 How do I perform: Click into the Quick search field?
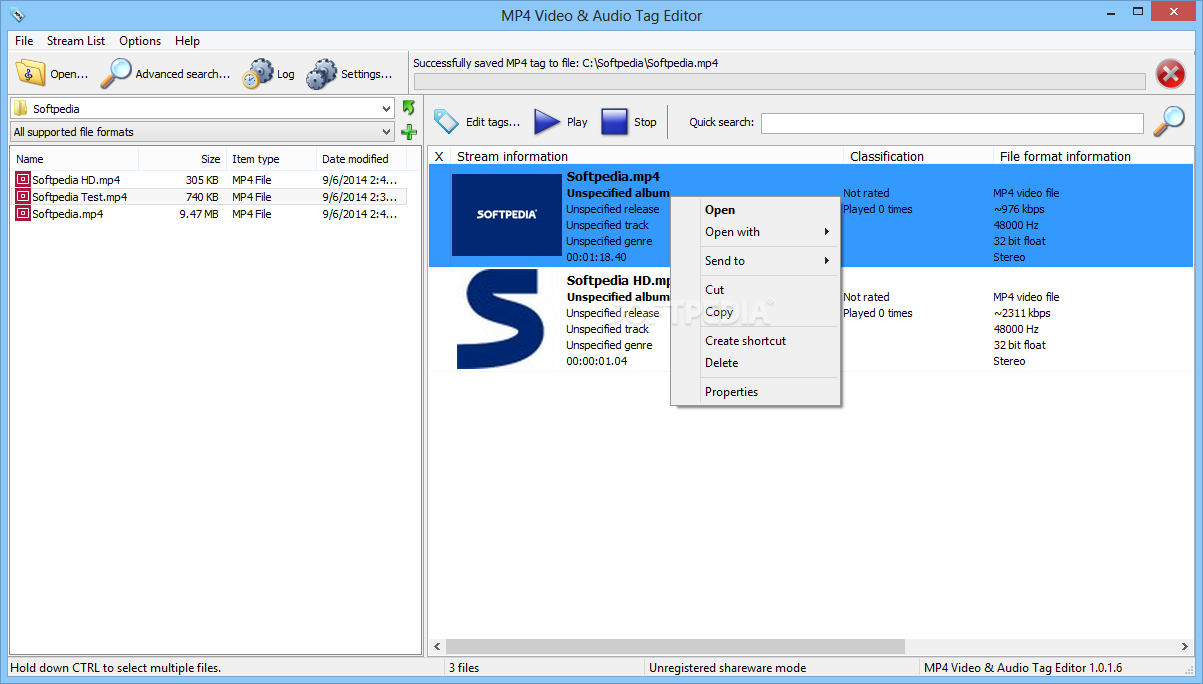(952, 123)
